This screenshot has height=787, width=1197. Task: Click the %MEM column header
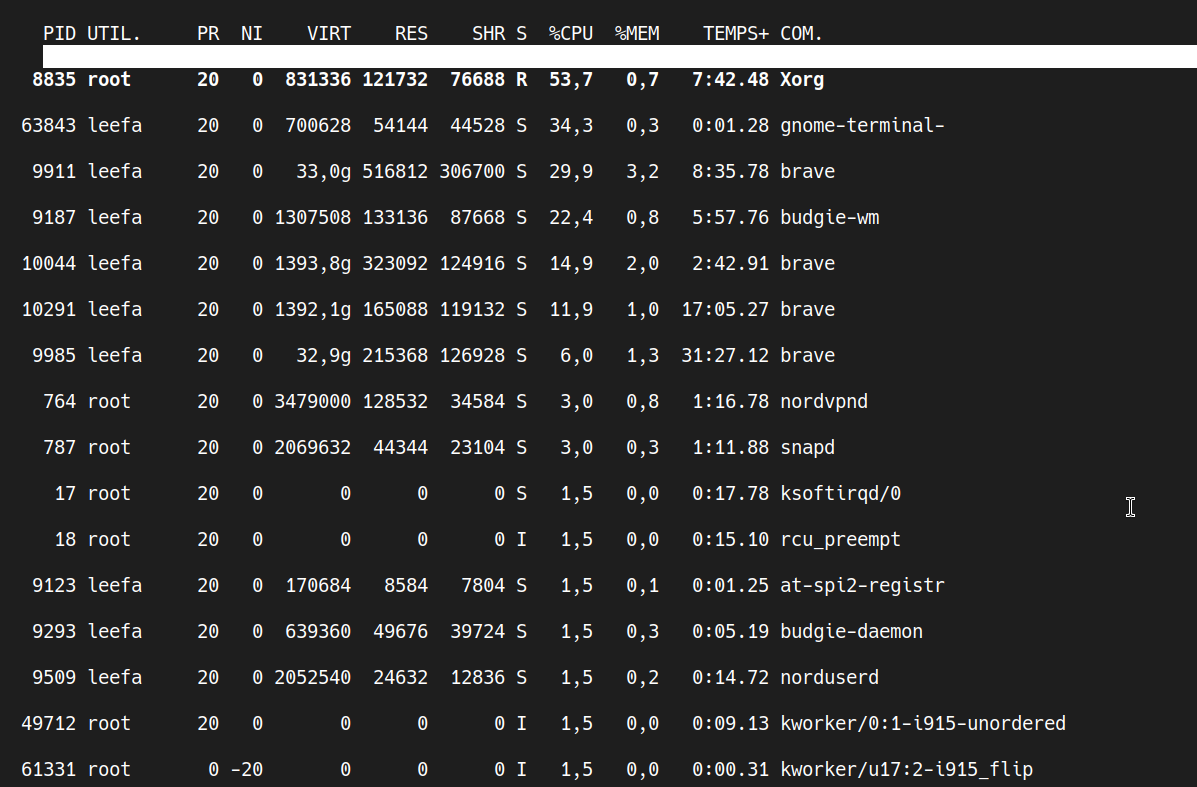coord(637,34)
